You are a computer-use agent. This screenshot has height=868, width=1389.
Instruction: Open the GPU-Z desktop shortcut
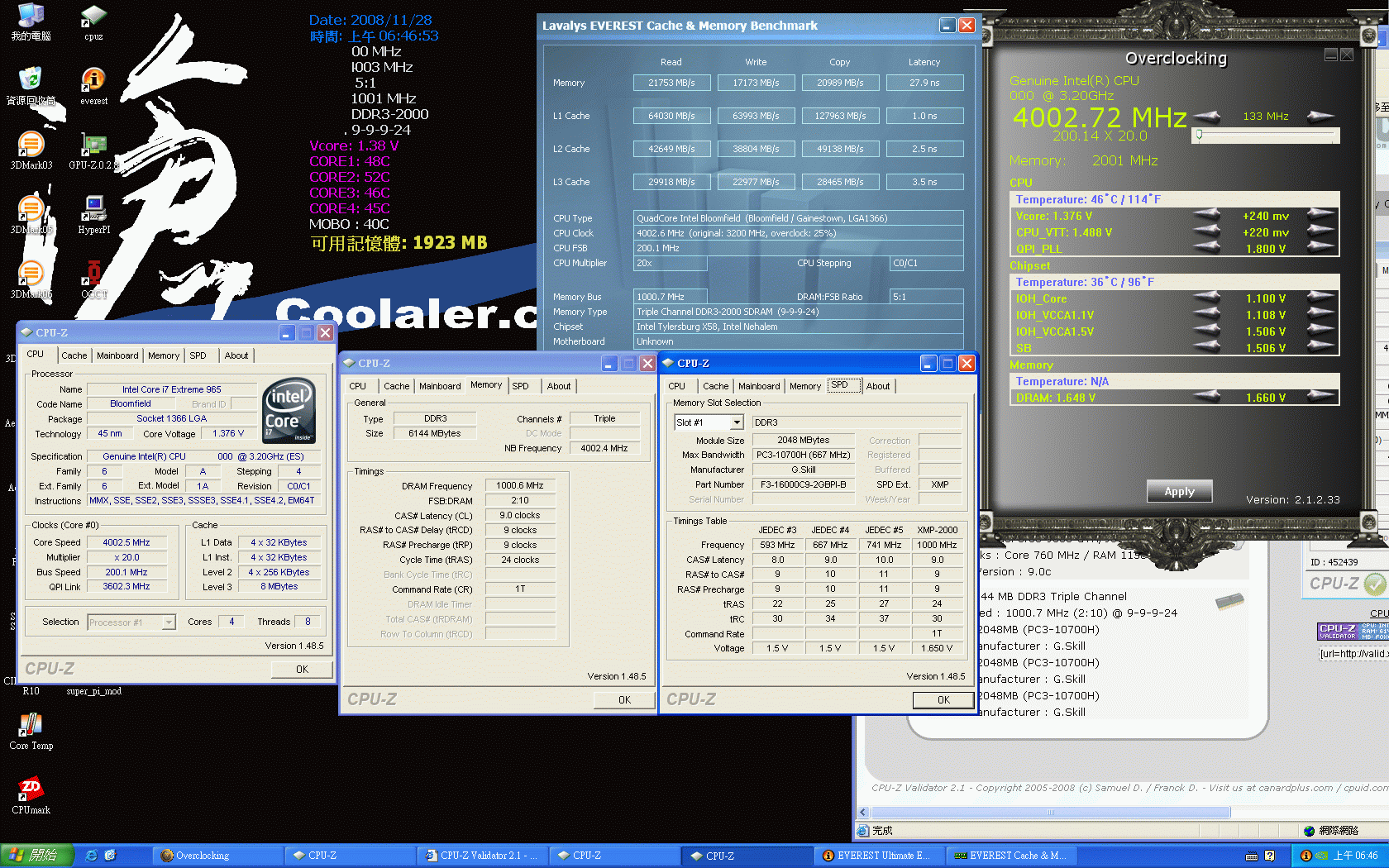(x=93, y=150)
